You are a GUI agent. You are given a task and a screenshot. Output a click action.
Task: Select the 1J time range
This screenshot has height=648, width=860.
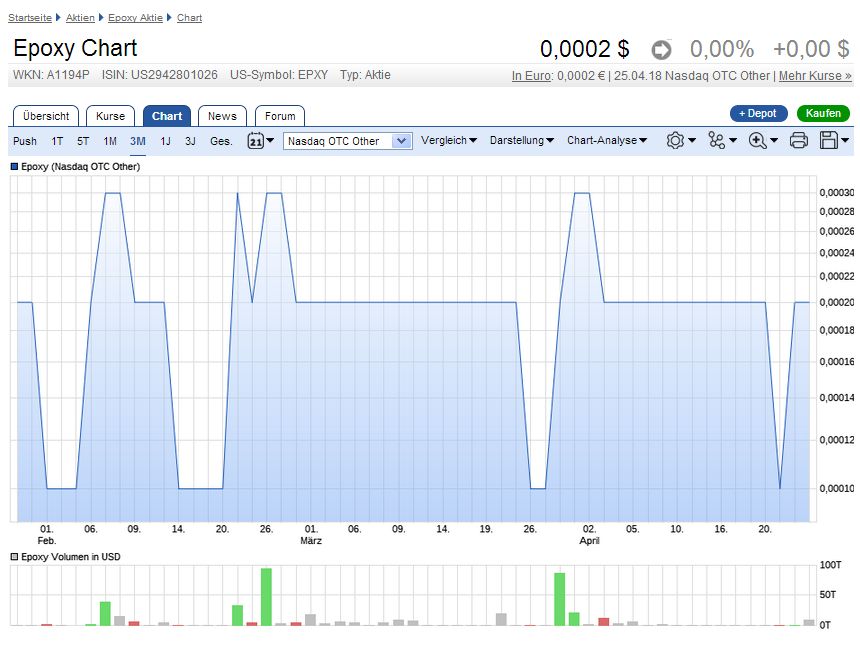coord(165,141)
